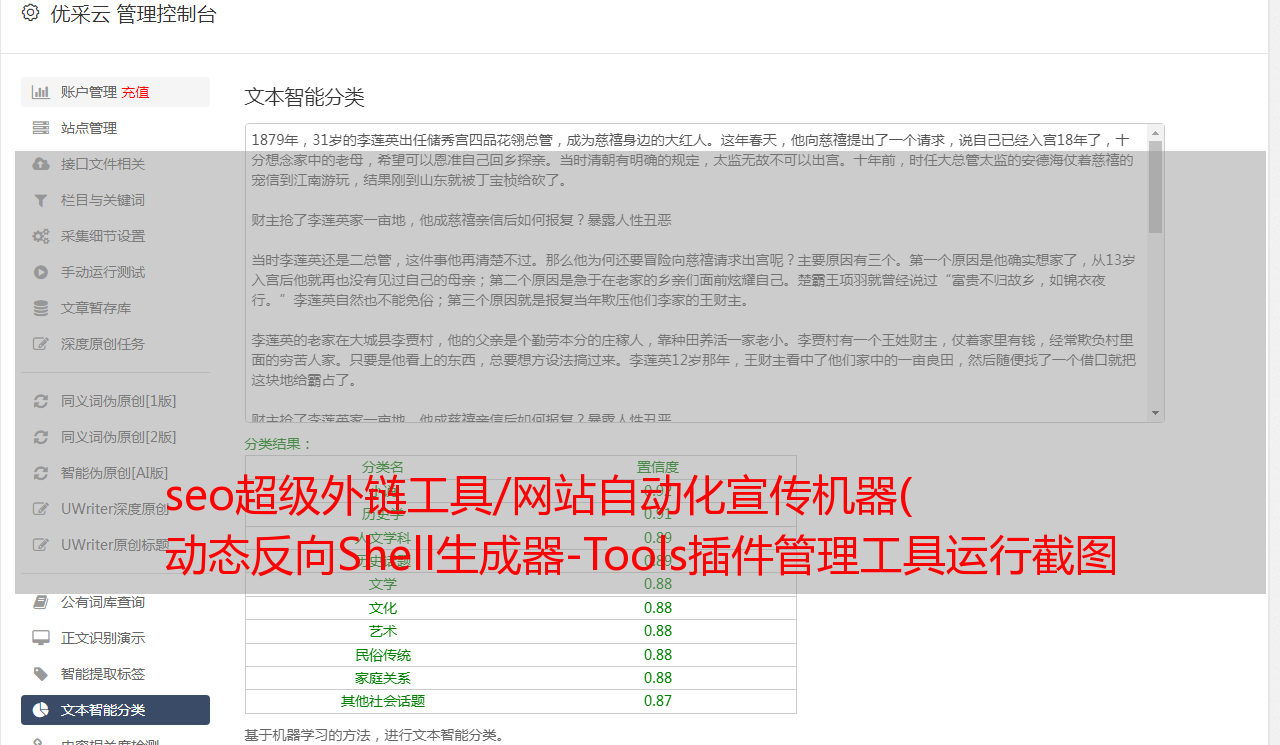
Task: Click the gears icon for 采集细节设置
Action: tap(40, 236)
